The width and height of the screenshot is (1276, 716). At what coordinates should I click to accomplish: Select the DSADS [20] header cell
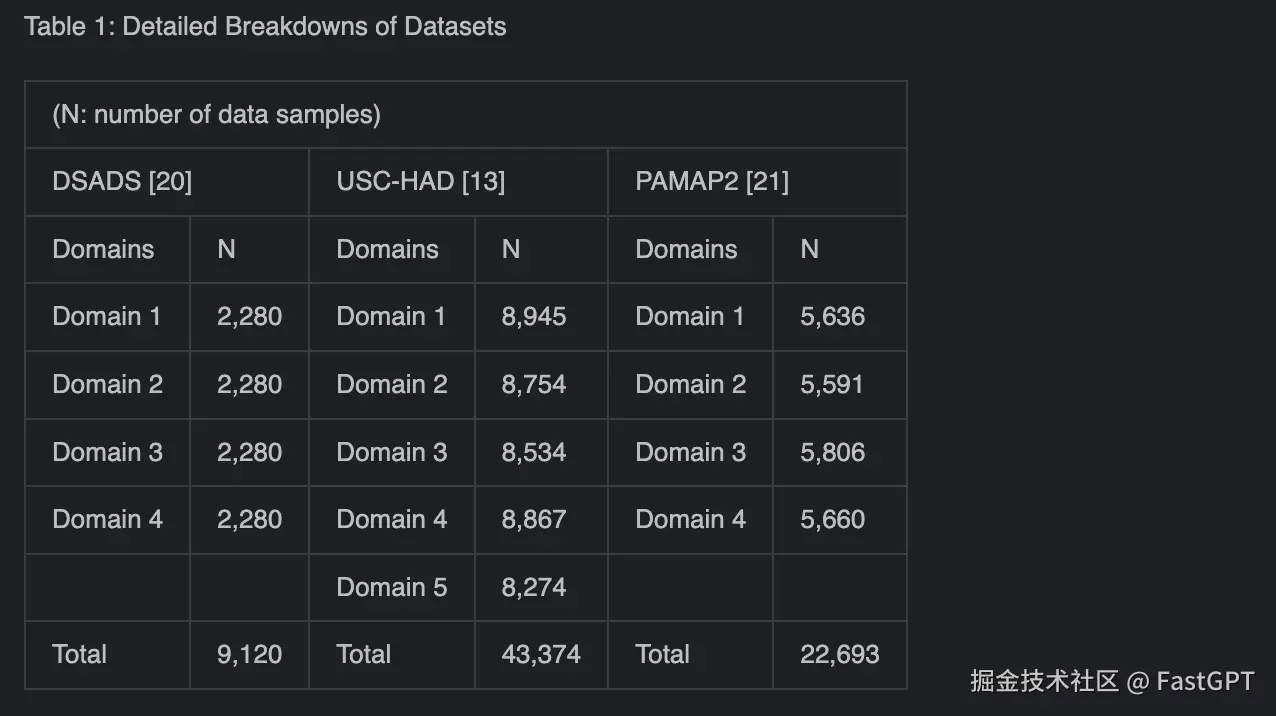[x=122, y=182]
